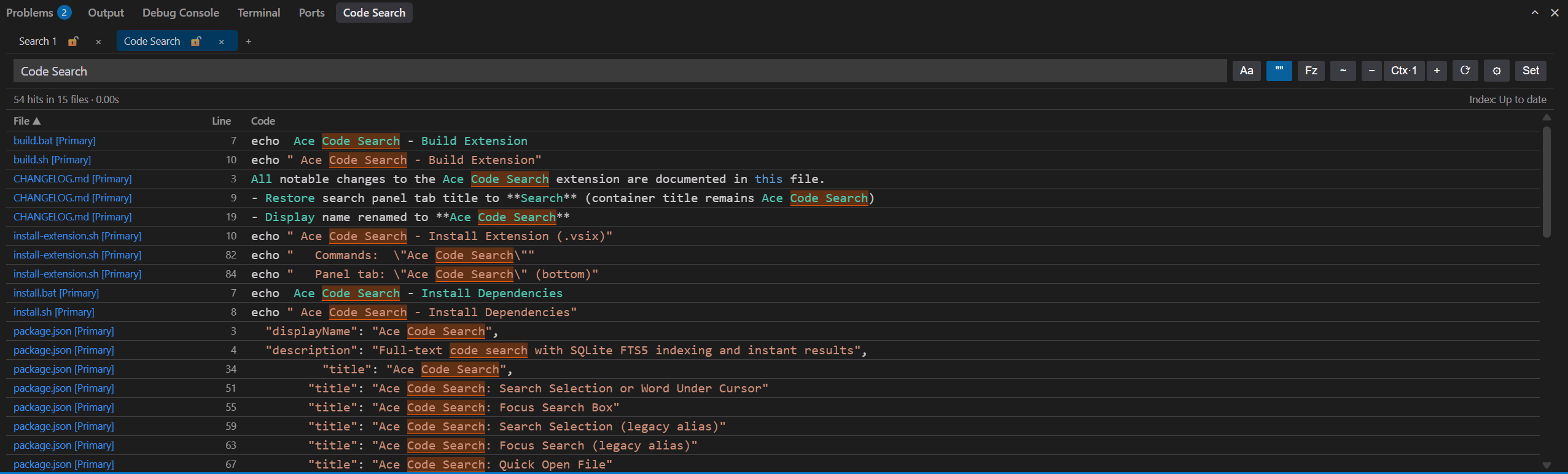
Task: Collapse panel with the chevron-up icon
Action: pyautogui.click(x=1534, y=12)
